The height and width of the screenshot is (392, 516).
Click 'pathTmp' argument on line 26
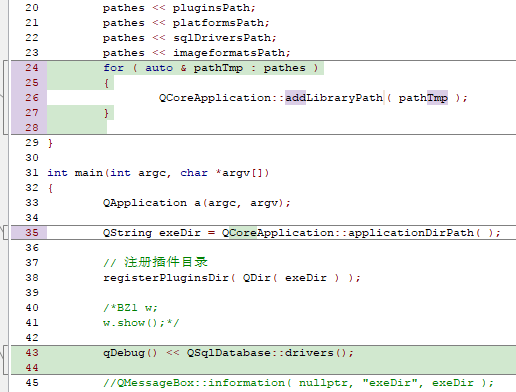(x=423, y=98)
